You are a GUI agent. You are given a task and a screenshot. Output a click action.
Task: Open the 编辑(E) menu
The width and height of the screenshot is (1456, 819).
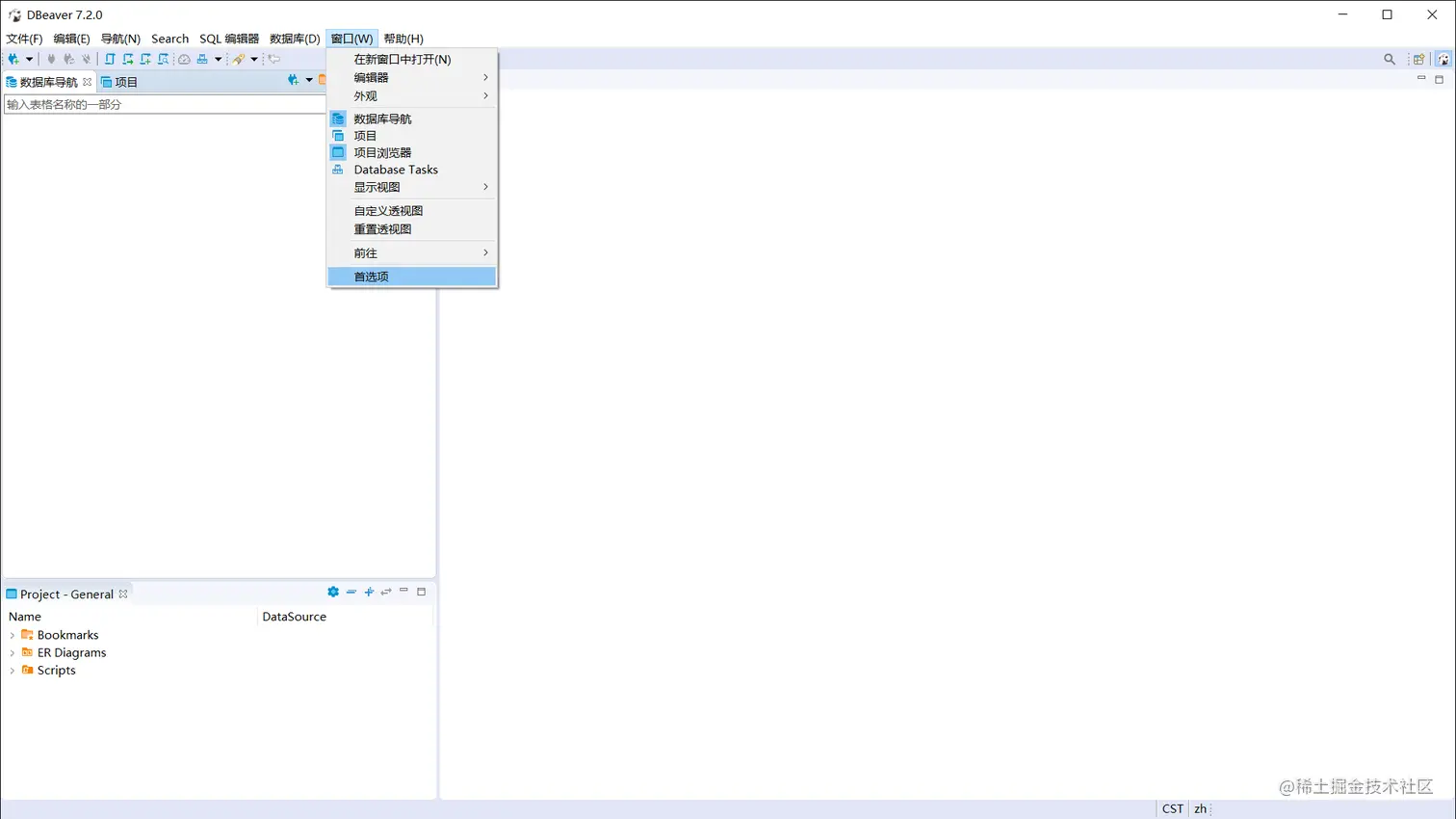[x=71, y=39]
